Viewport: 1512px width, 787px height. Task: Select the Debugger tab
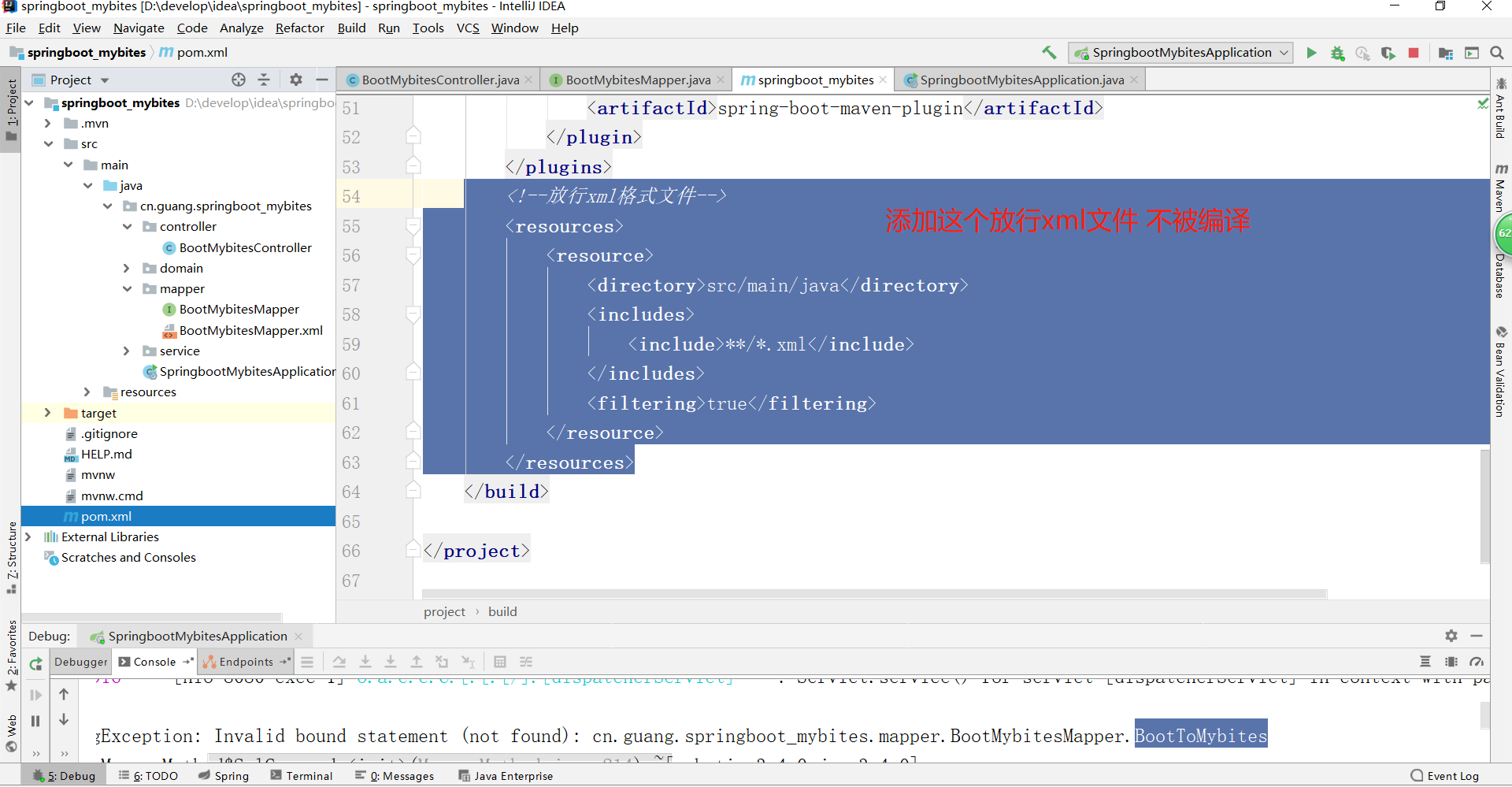point(81,663)
